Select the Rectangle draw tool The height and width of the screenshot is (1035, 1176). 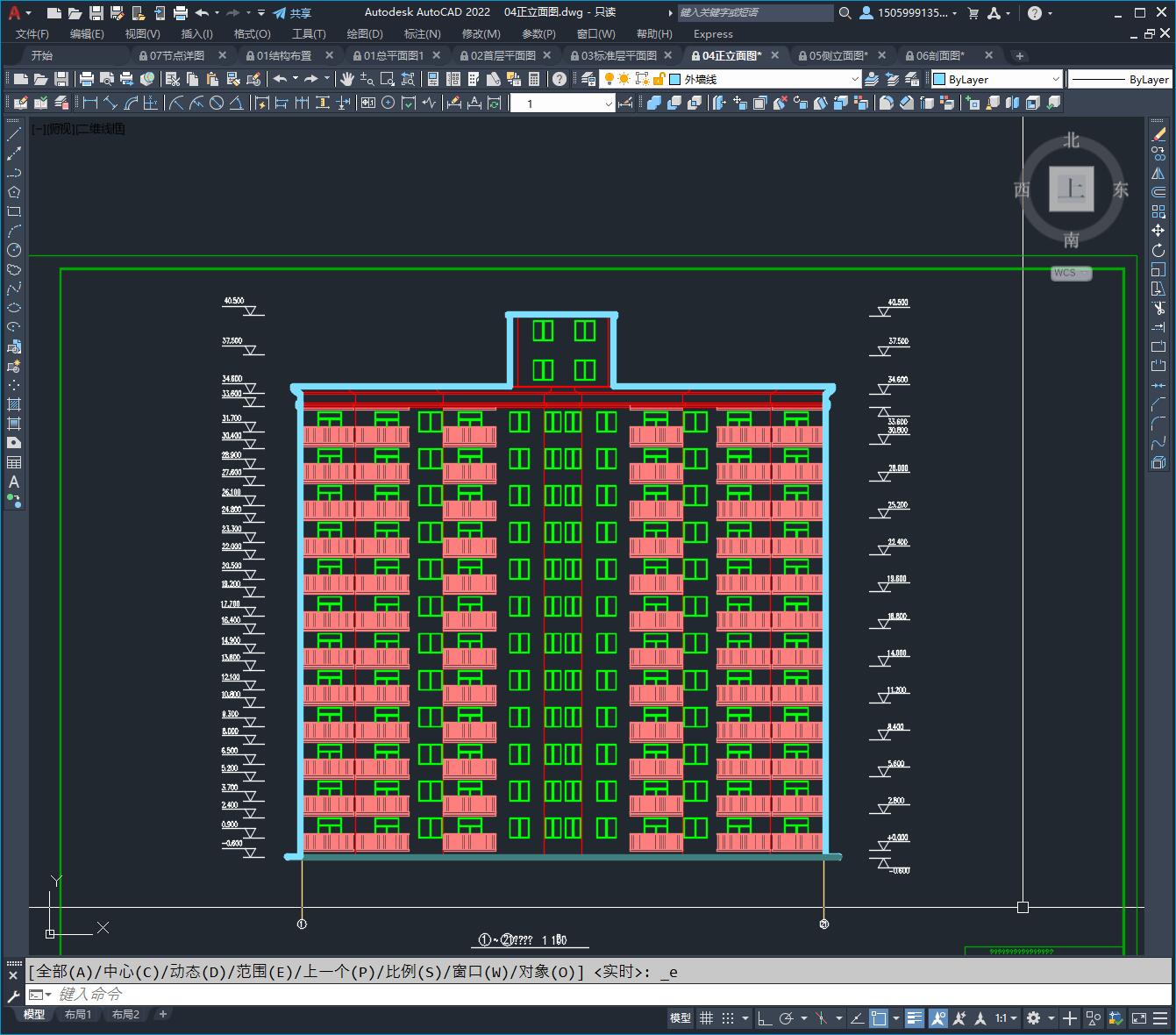click(14, 212)
